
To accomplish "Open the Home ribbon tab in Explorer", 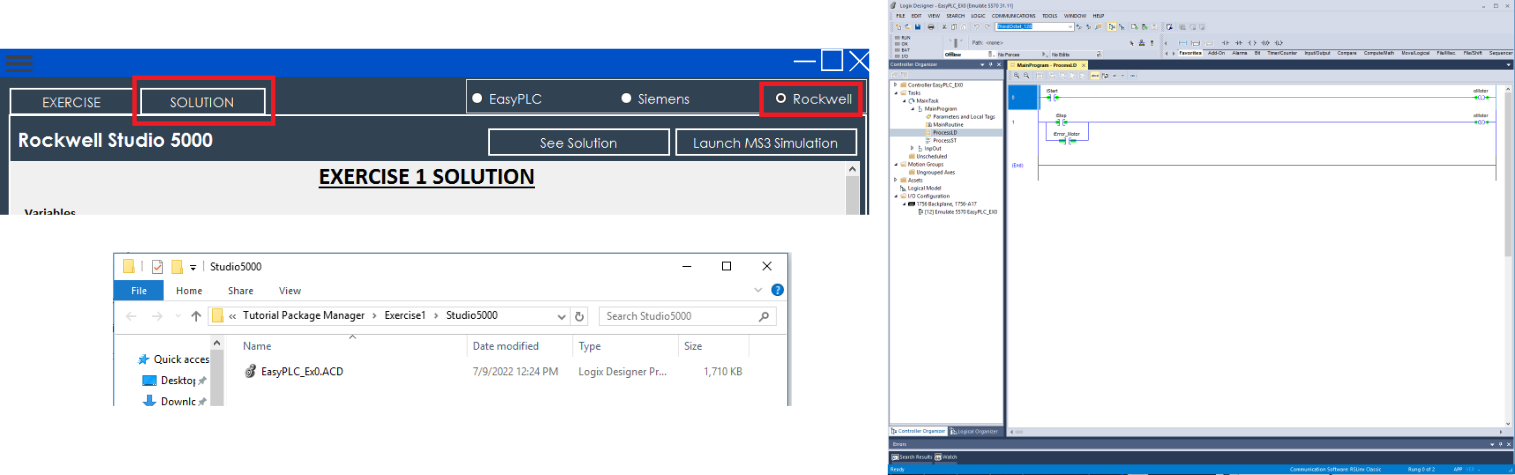I will [x=189, y=291].
